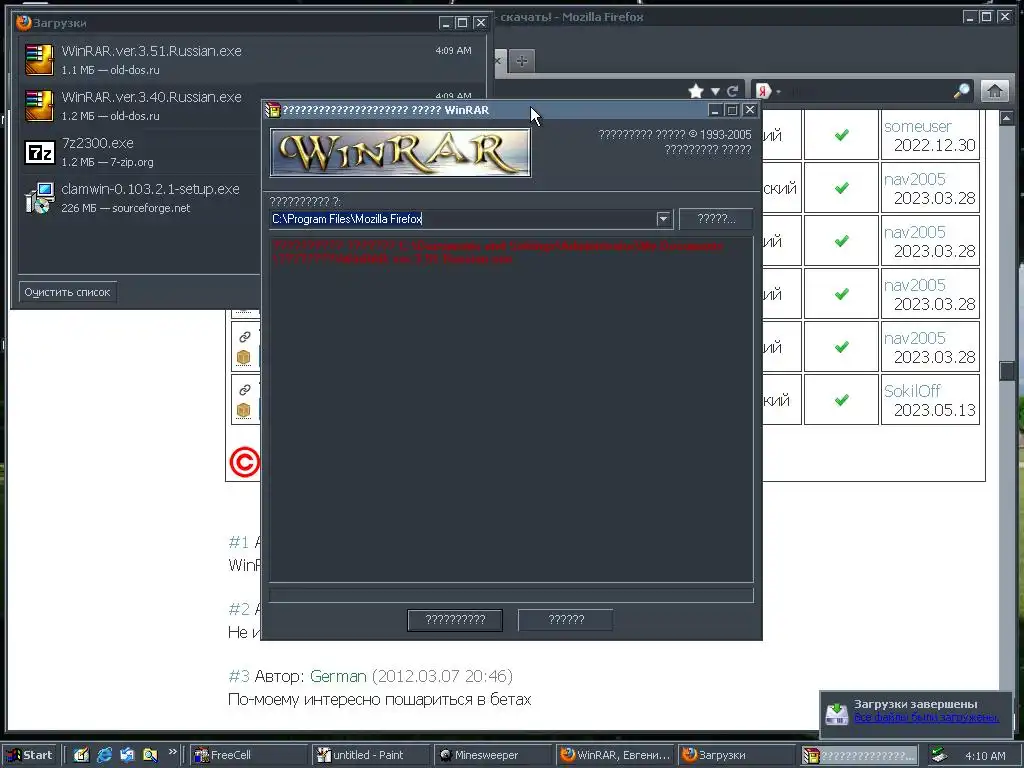The height and width of the screenshot is (768, 1024).
Task: Click the first quick launch icon beside Start
Action: (x=81, y=755)
